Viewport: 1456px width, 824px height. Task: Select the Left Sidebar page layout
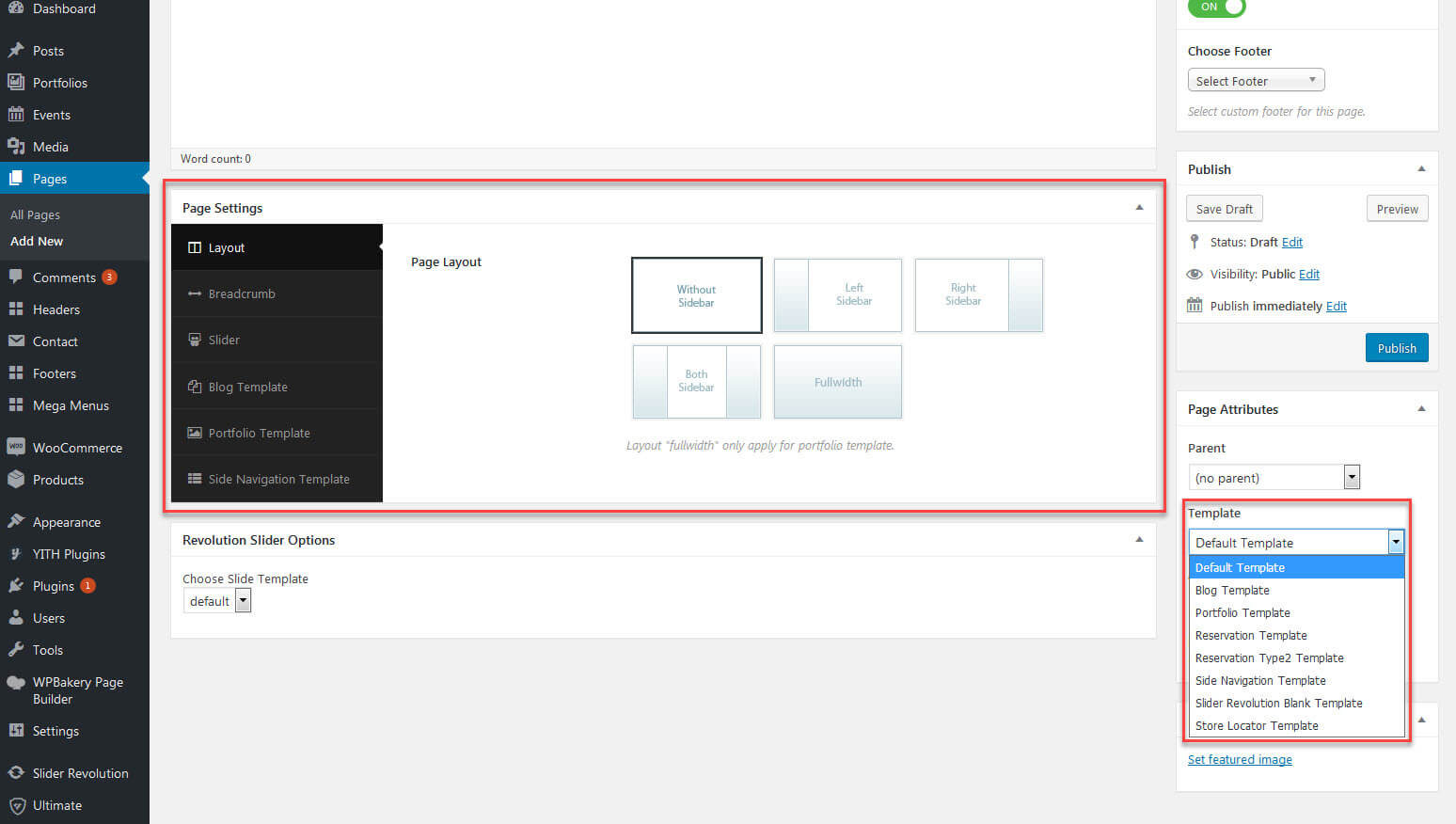pyautogui.click(x=837, y=295)
